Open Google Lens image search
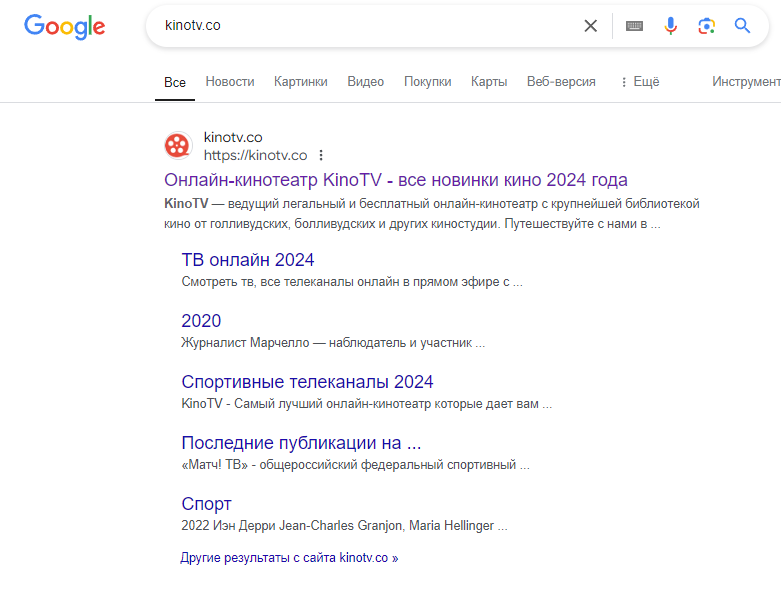This screenshot has height=590, width=781. pyautogui.click(x=707, y=26)
